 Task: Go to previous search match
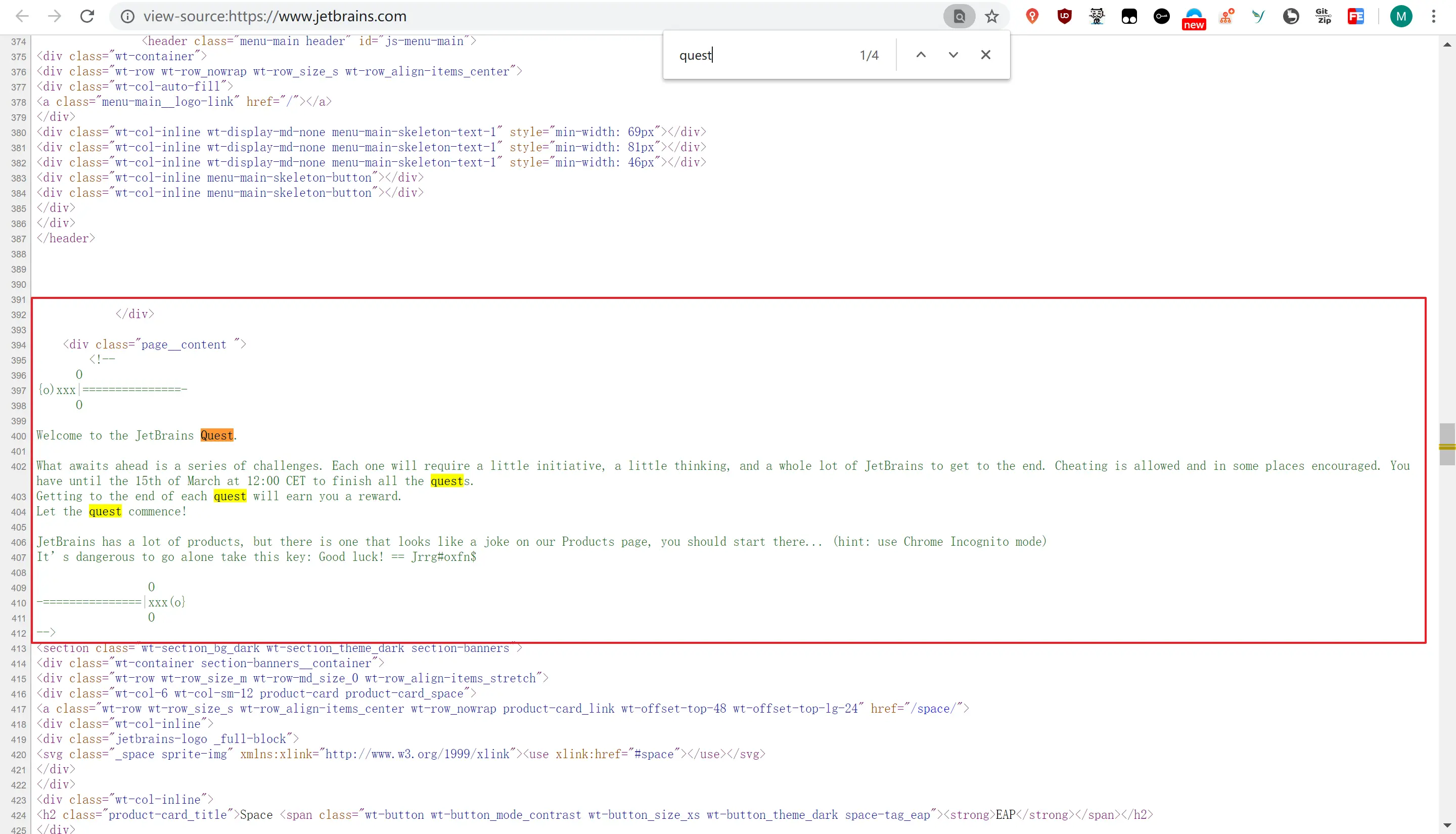click(921, 55)
